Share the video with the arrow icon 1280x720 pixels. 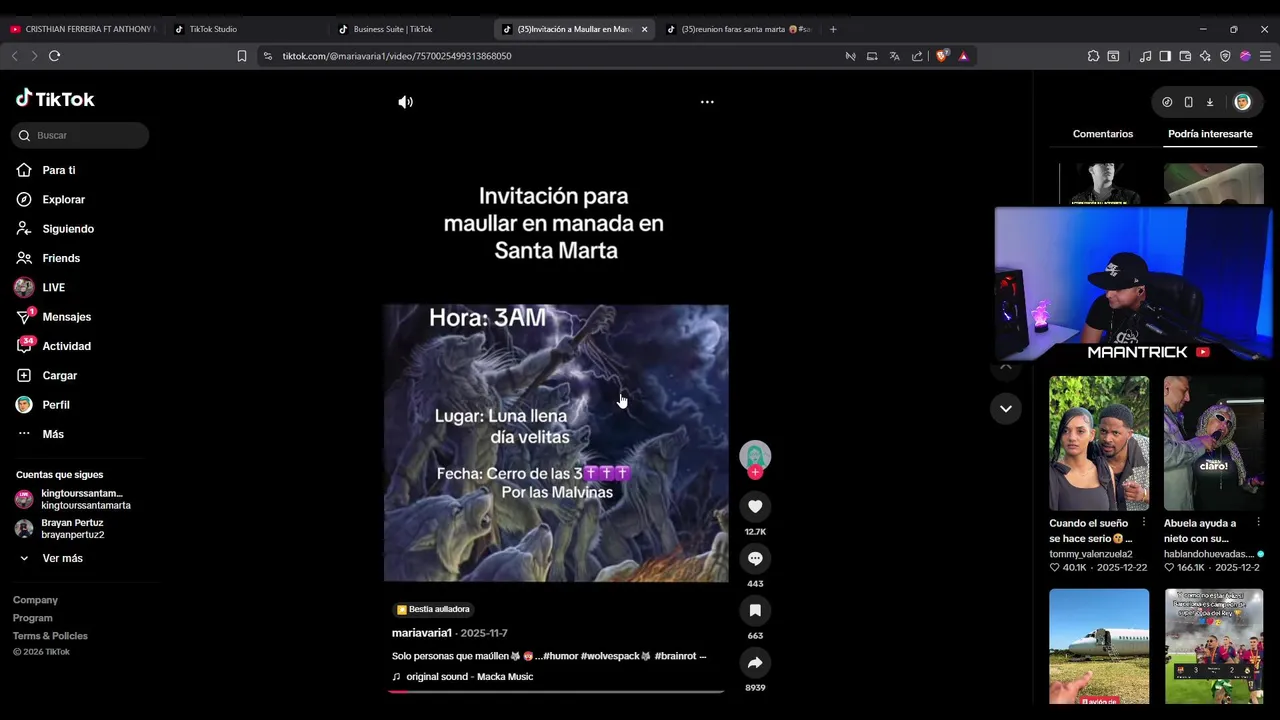(755, 663)
